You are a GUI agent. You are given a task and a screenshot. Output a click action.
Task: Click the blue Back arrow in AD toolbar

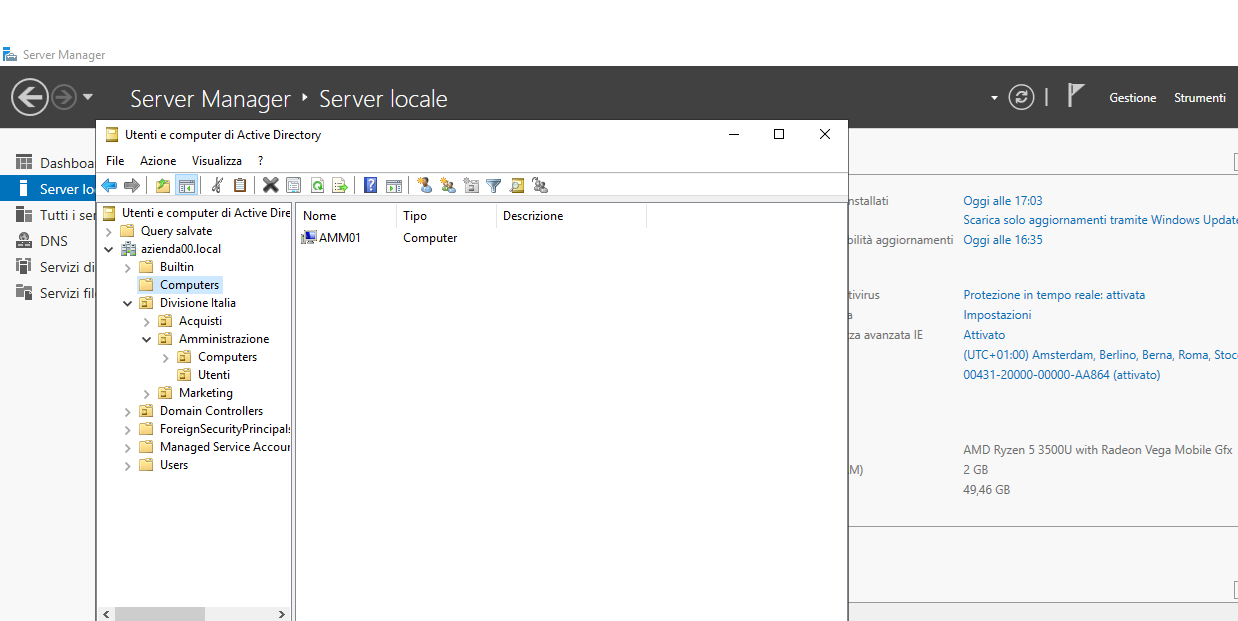[x=109, y=185]
